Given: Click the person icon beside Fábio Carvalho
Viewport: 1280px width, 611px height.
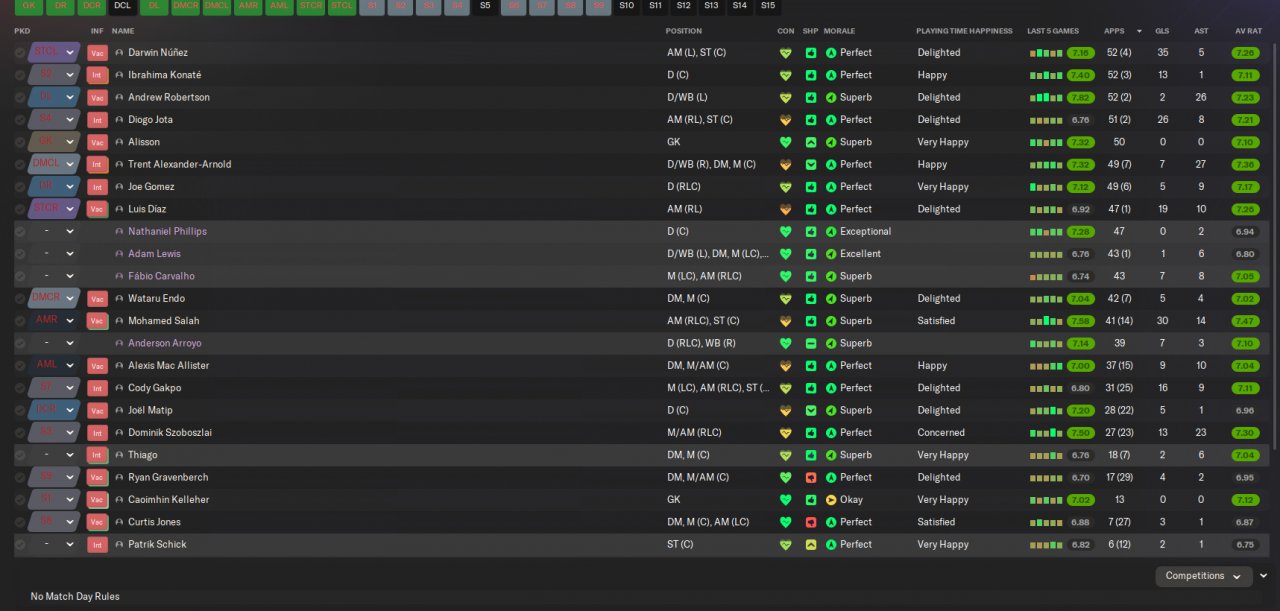Looking at the screenshot, I should pyautogui.click(x=119, y=276).
